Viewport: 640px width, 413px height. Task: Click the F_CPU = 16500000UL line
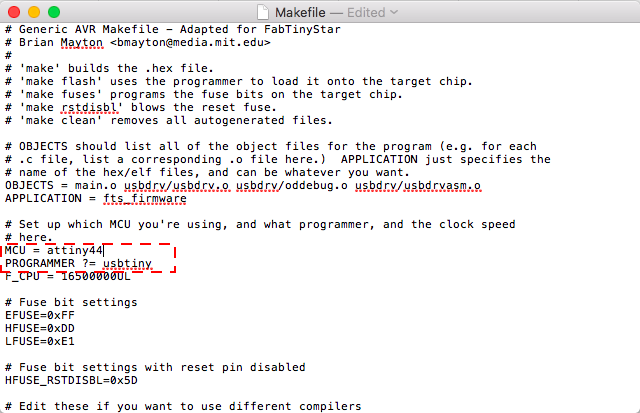[68, 276]
